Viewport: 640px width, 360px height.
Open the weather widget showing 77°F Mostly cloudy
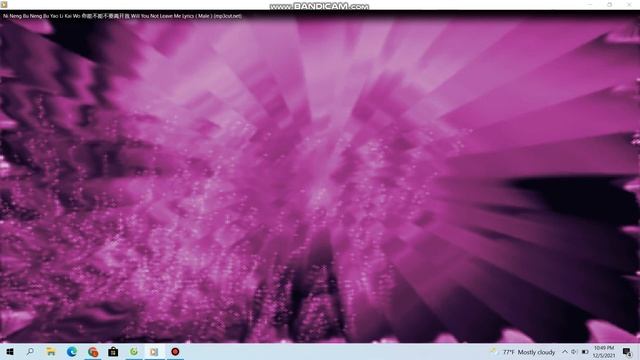tap(523, 352)
